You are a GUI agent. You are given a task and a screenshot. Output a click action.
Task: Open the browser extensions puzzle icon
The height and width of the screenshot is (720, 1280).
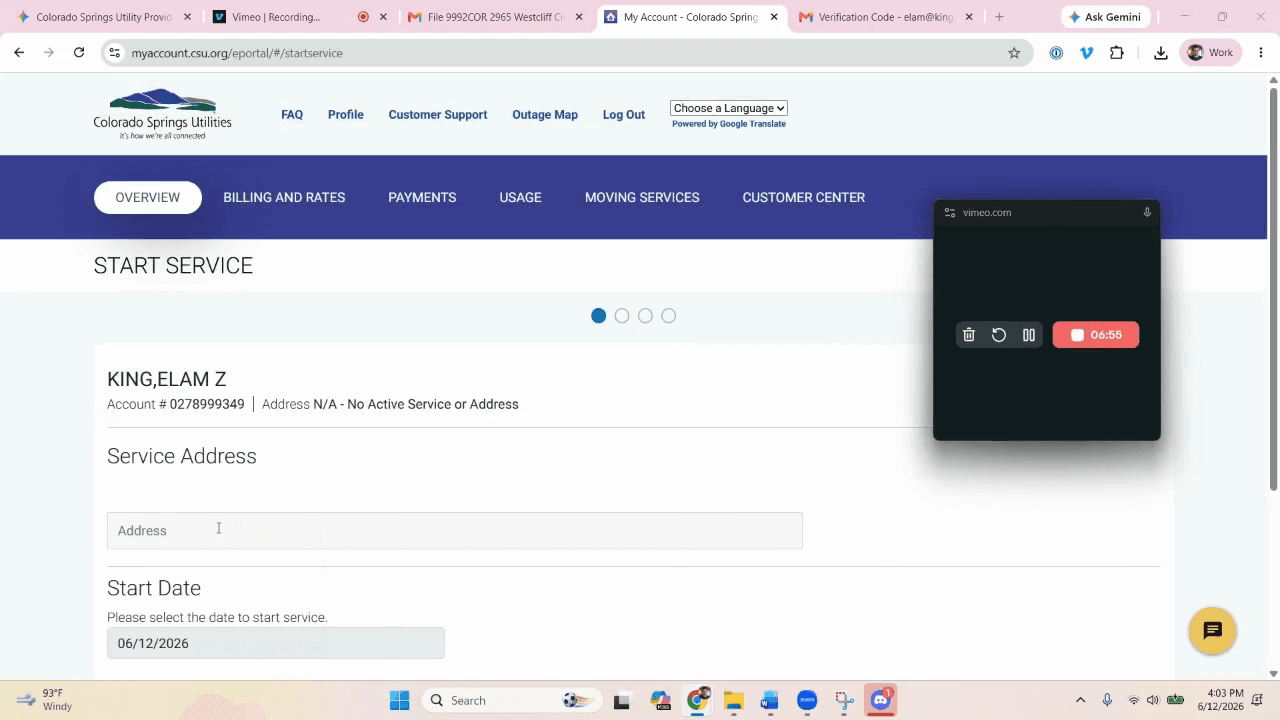[1117, 53]
